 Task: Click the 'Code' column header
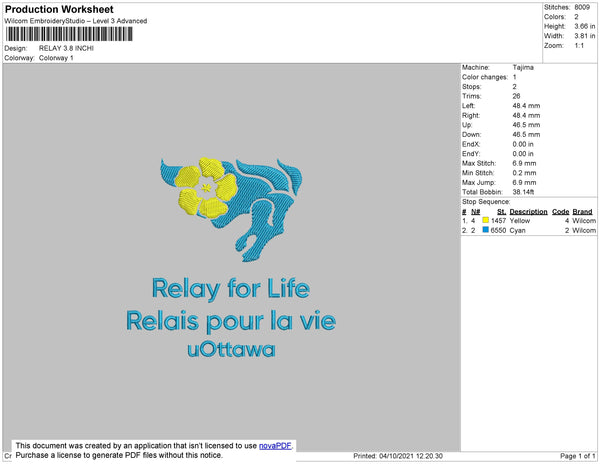561,212
